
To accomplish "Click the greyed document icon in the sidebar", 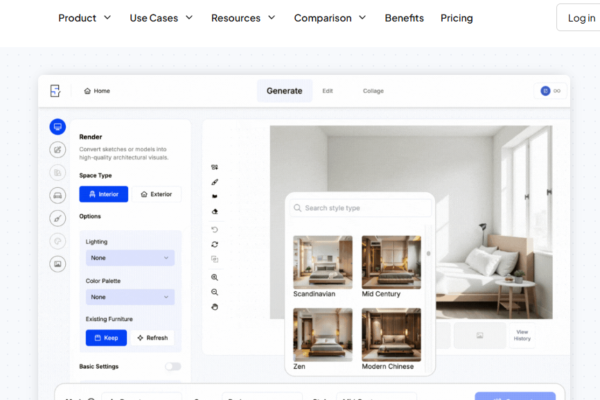I will [57, 173].
